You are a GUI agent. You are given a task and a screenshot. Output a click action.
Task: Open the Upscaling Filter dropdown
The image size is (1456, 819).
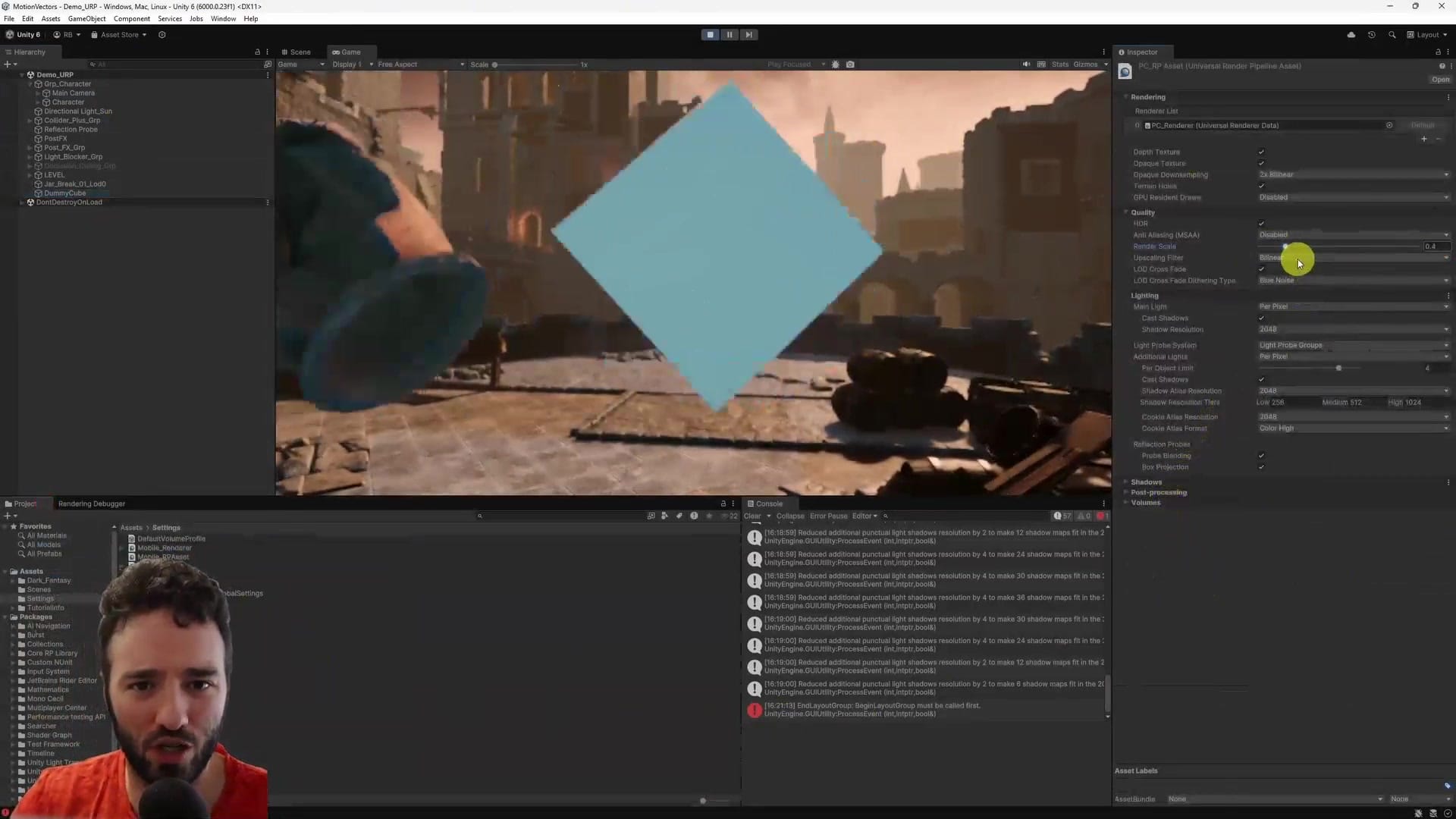click(x=1354, y=258)
